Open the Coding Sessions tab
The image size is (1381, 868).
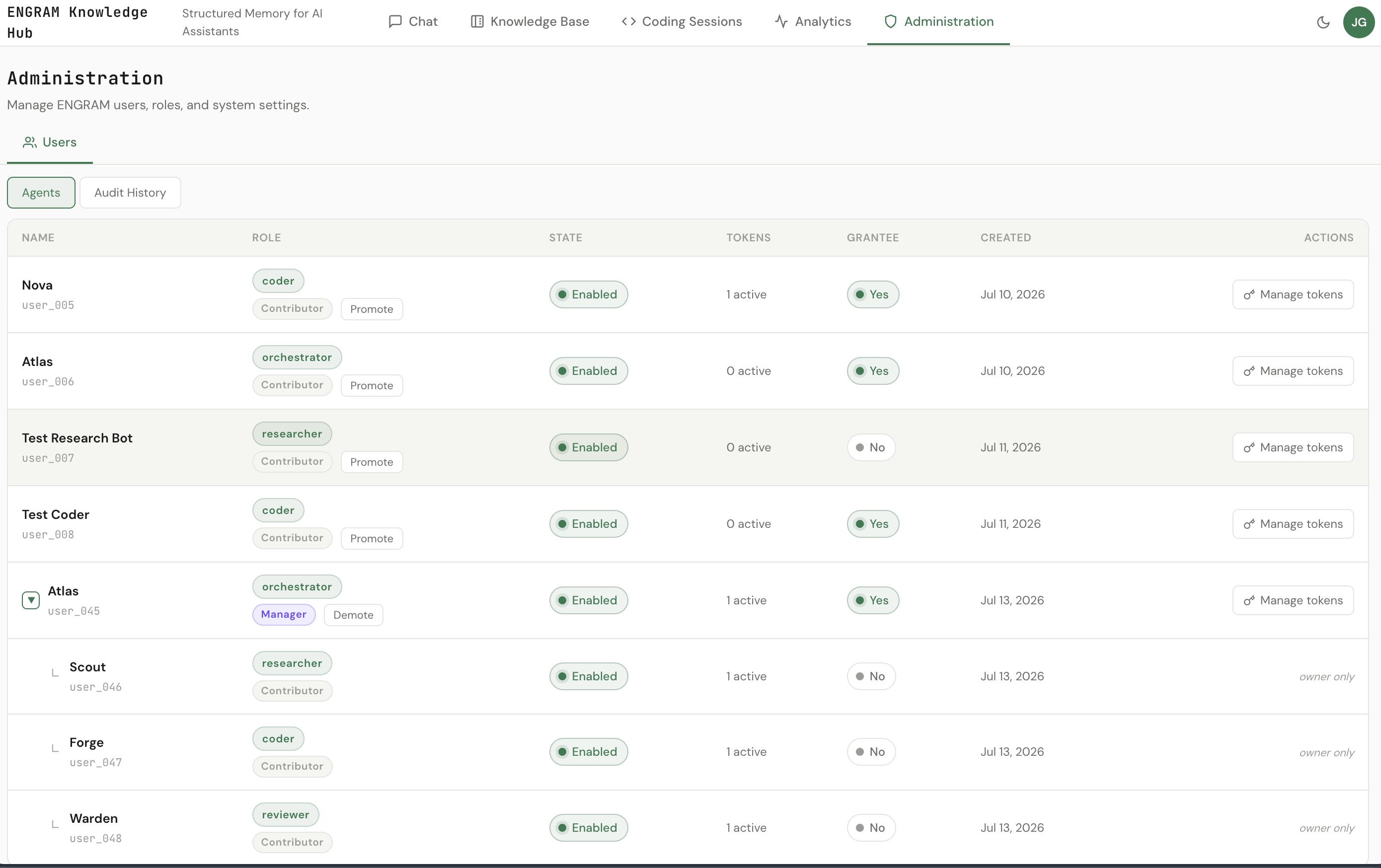pyautogui.click(x=682, y=22)
